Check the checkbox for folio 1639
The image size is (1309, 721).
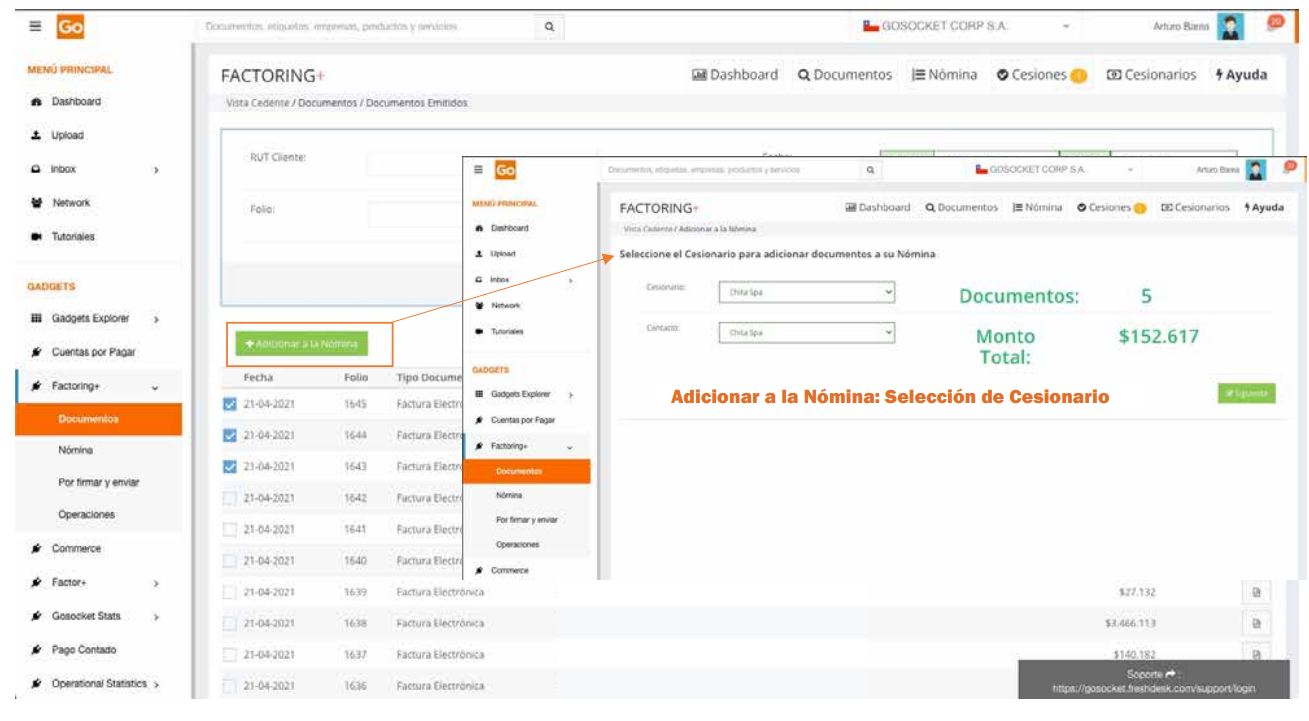[x=230, y=592]
